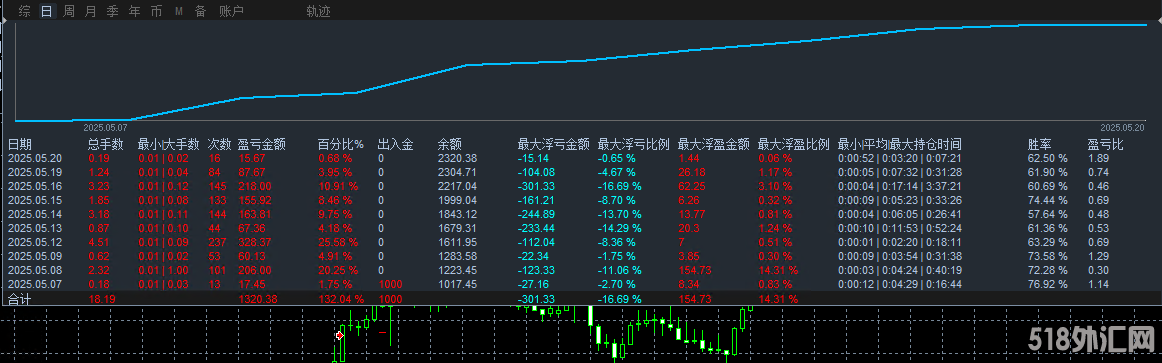Click lot range cell 0.01 | 1.00
Image resolution: width=1162 pixels, height=363 pixels.
click(163, 270)
